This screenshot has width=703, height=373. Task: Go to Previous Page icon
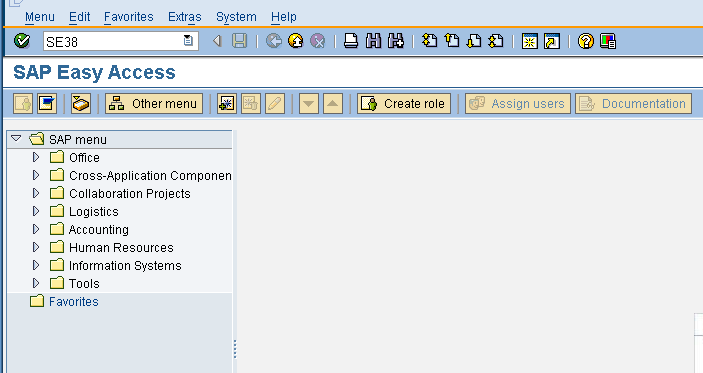452,41
